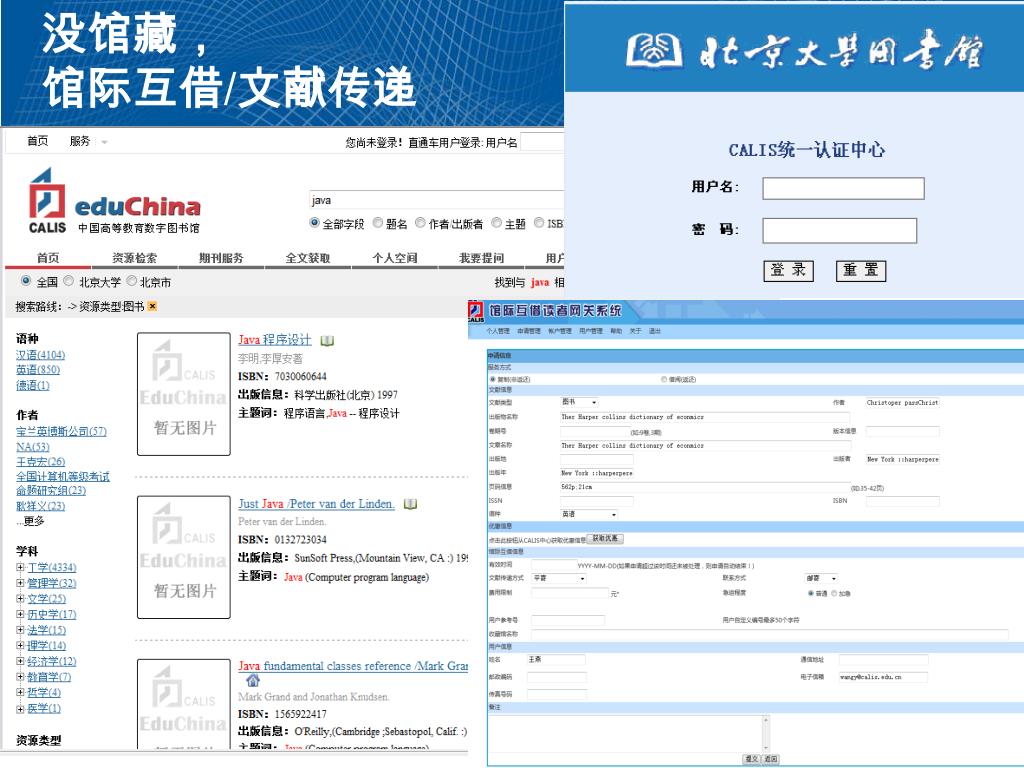Open the 资源检索 navigation tab
Viewport: 1024px width, 768px height.
point(135,258)
